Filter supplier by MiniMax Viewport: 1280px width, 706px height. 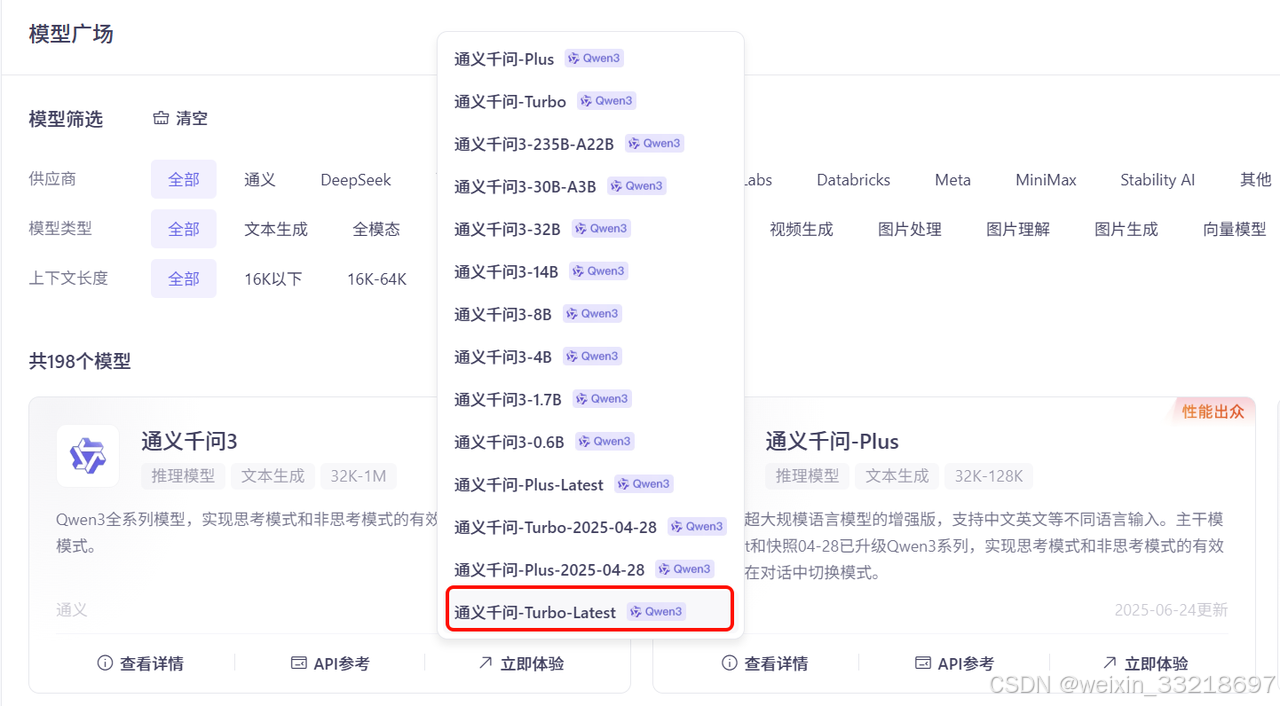pos(1046,180)
